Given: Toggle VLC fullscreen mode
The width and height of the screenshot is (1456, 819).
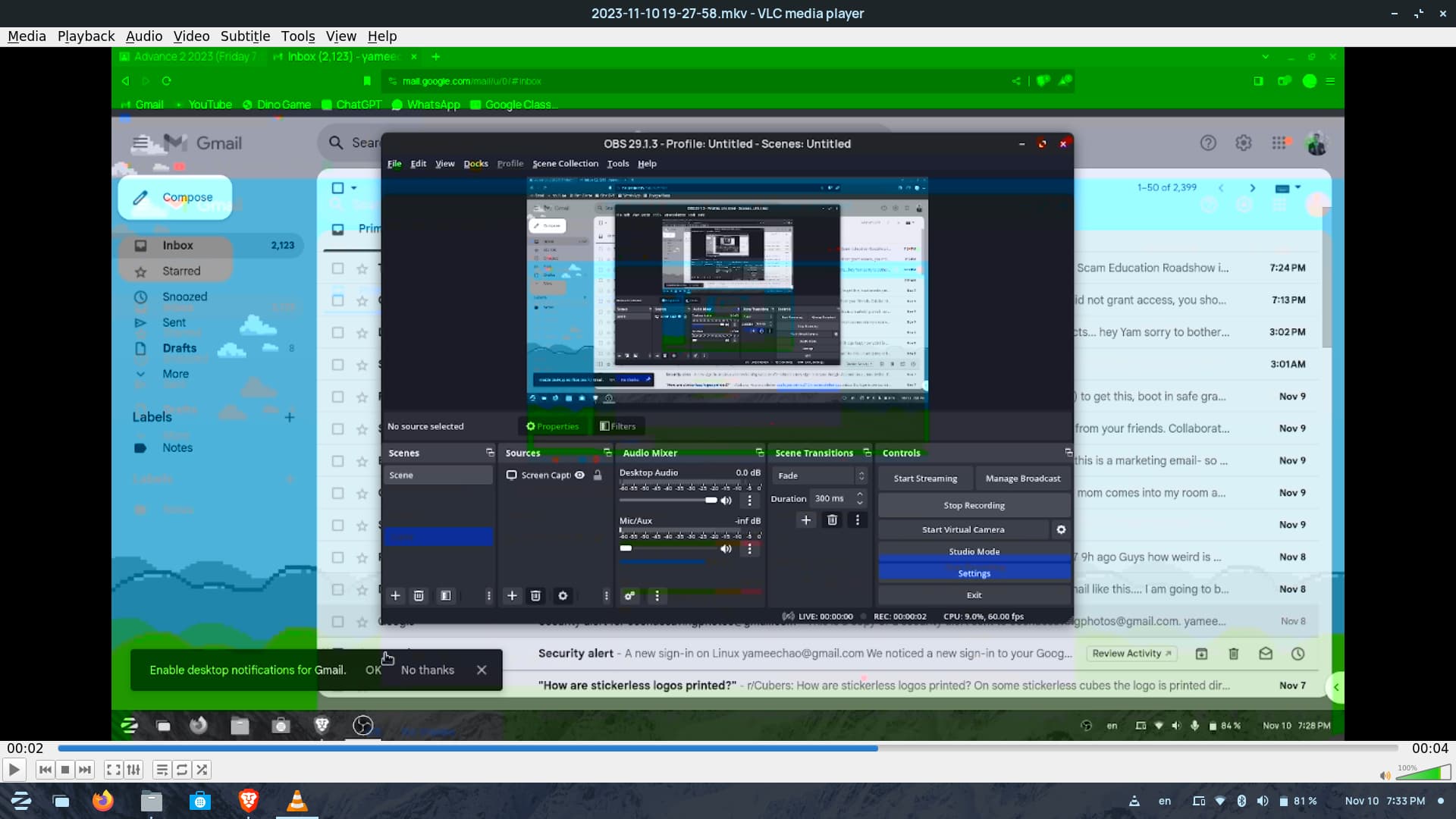Looking at the screenshot, I should click(x=113, y=770).
